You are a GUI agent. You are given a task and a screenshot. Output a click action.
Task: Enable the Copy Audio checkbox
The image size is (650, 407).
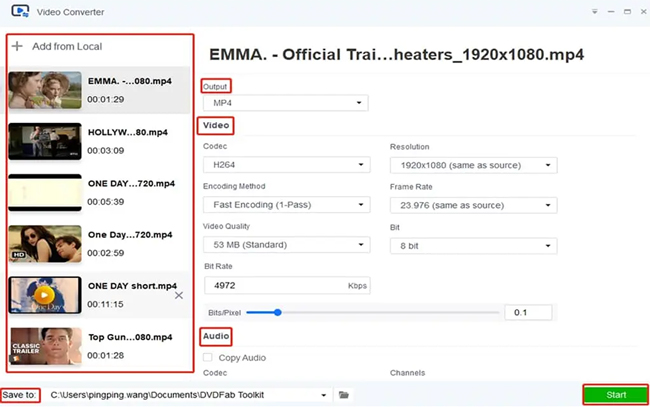pyautogui.click(x=208, y=357)
